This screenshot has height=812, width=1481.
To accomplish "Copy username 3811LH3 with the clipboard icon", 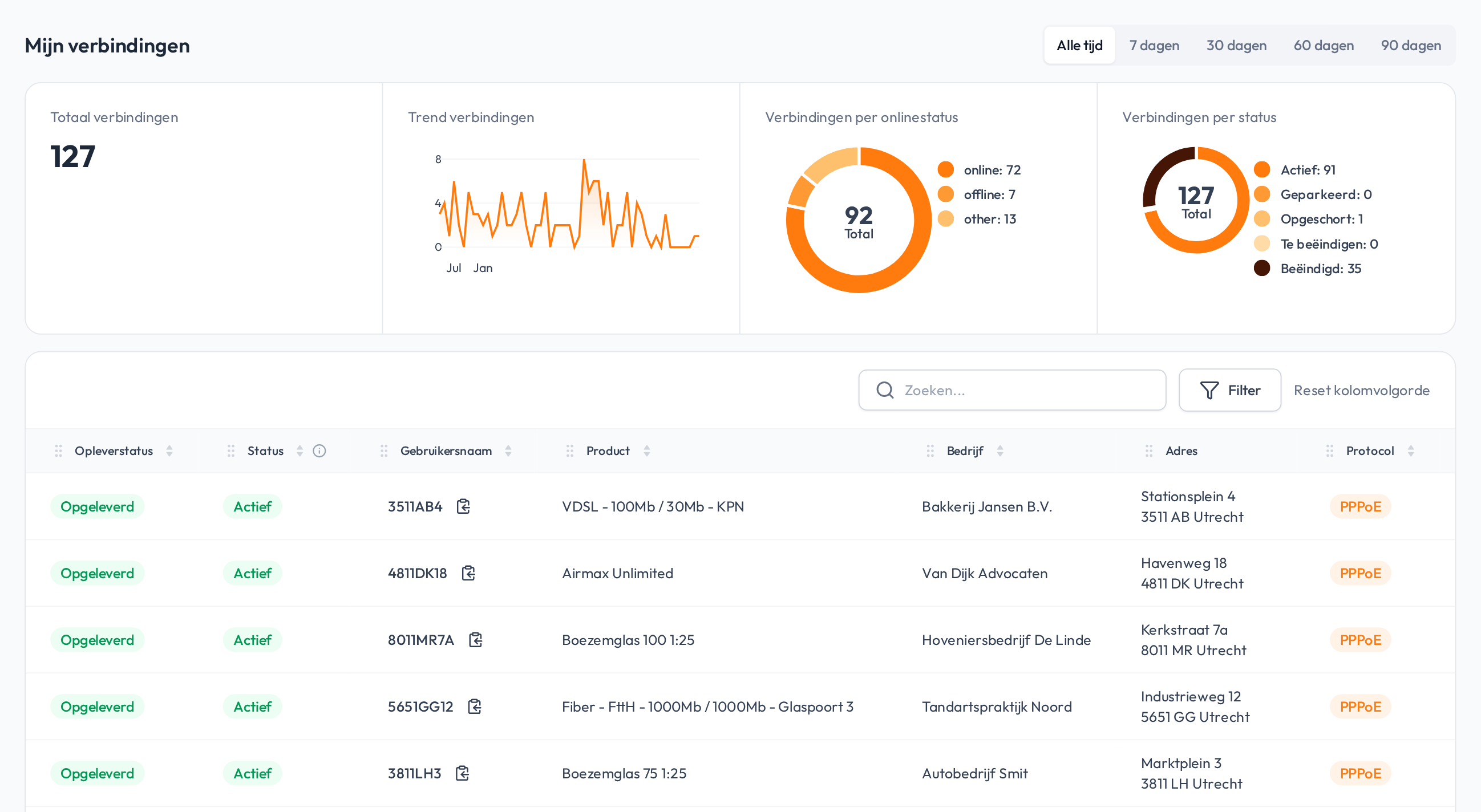I will (462, 773).
